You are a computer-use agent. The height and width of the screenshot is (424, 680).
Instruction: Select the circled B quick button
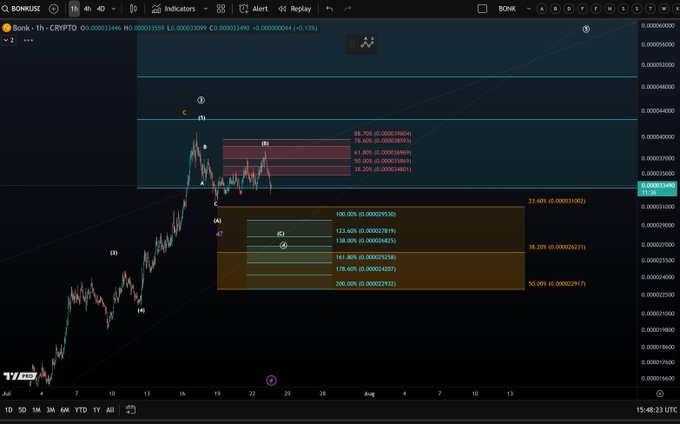point(555,9)
